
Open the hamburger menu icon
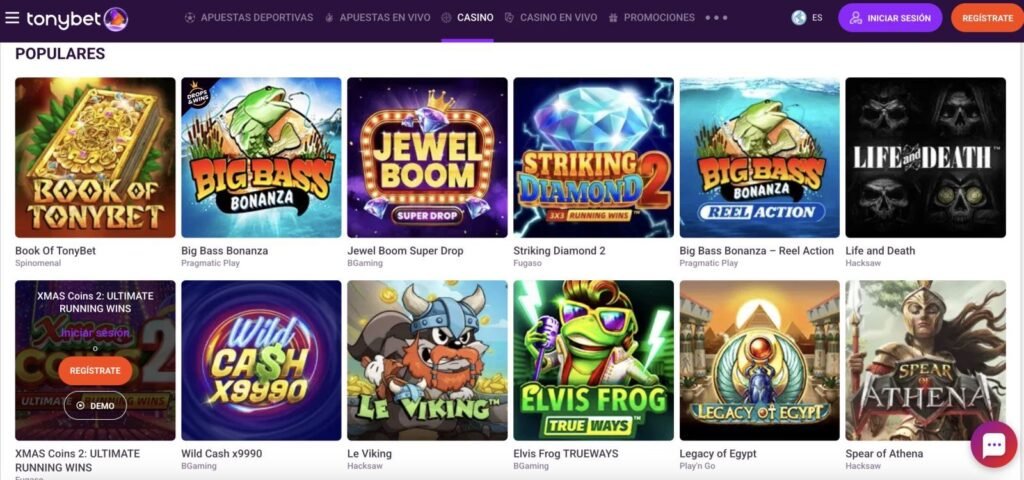(12, 18)
